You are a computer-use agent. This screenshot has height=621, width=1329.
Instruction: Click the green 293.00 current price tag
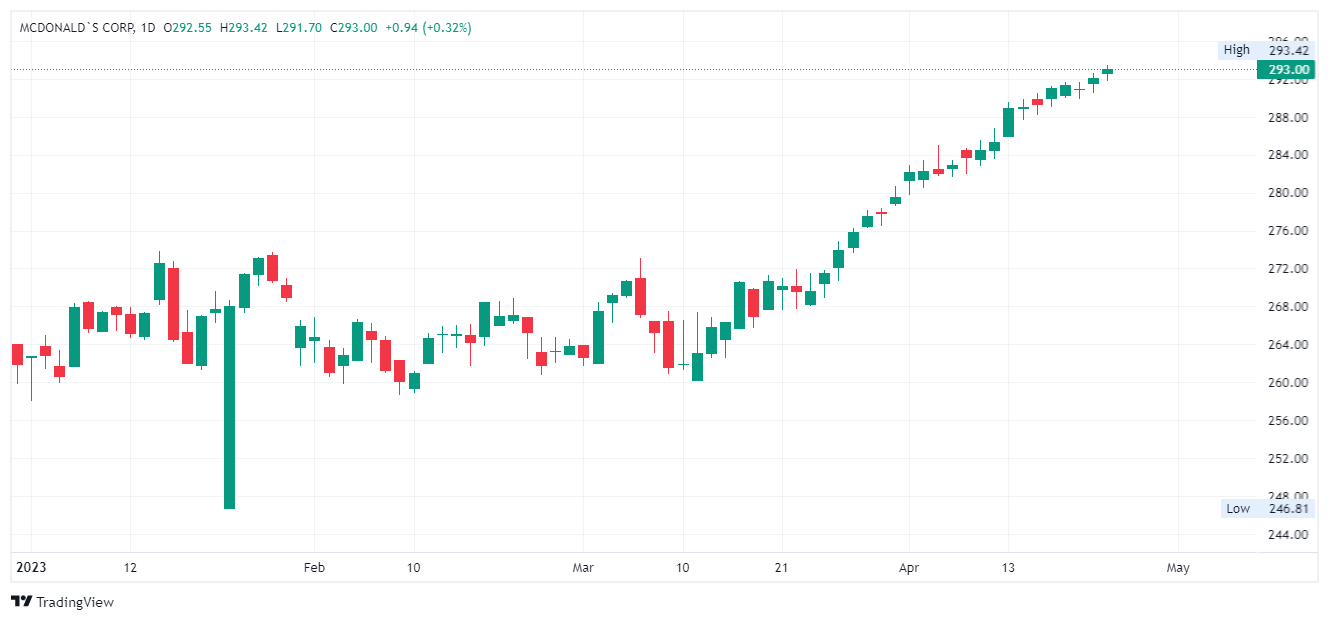[1288, 70]
